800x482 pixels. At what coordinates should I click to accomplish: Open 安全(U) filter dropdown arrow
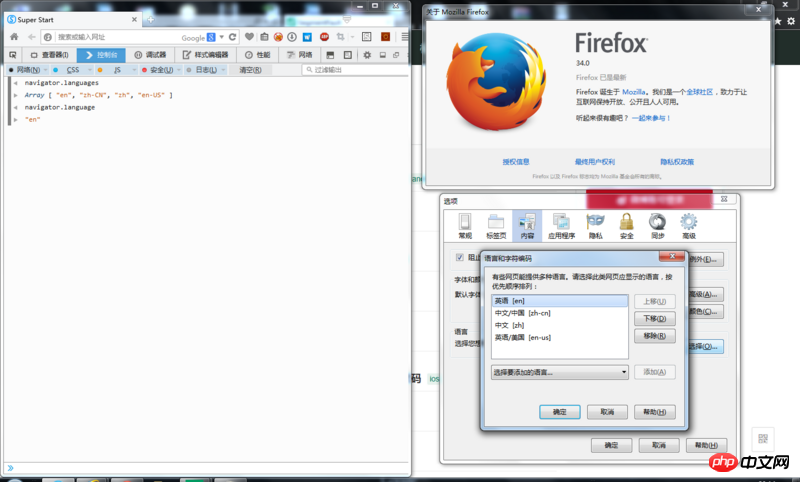coord(179,70)
